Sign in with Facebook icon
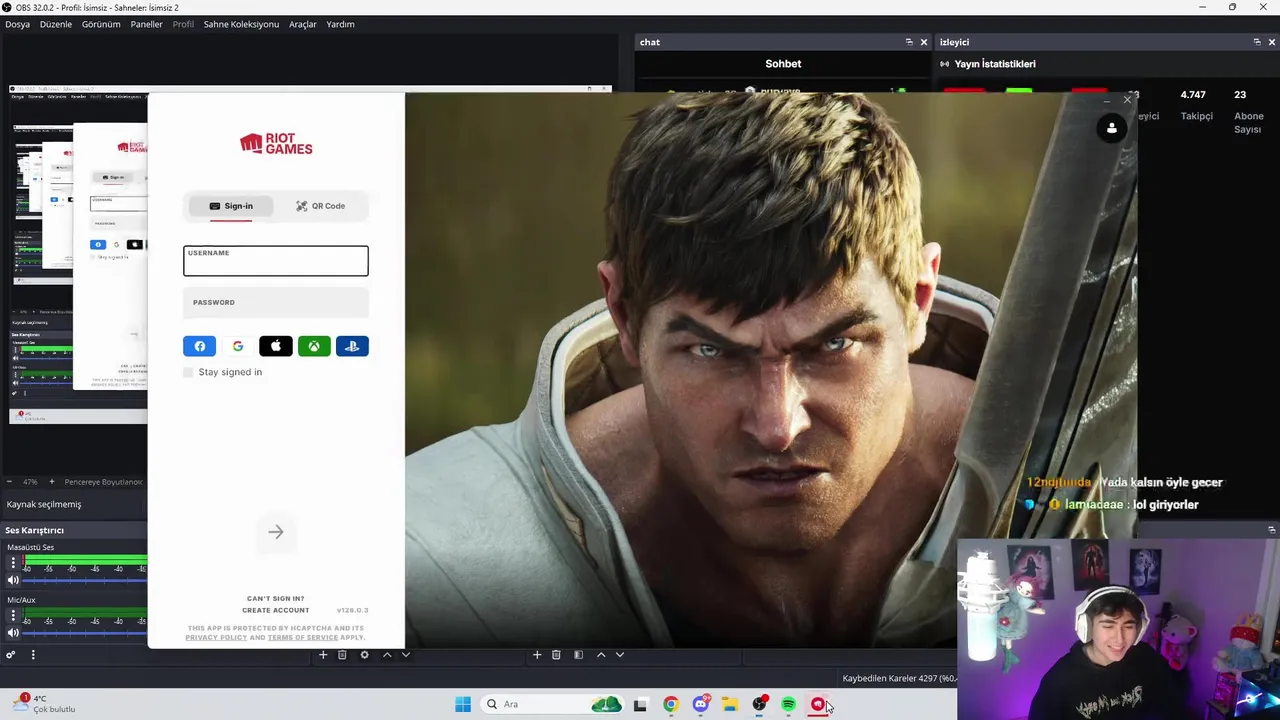Screen dimensions: 1280x720 pyautogui.click(x=200, y=346)
